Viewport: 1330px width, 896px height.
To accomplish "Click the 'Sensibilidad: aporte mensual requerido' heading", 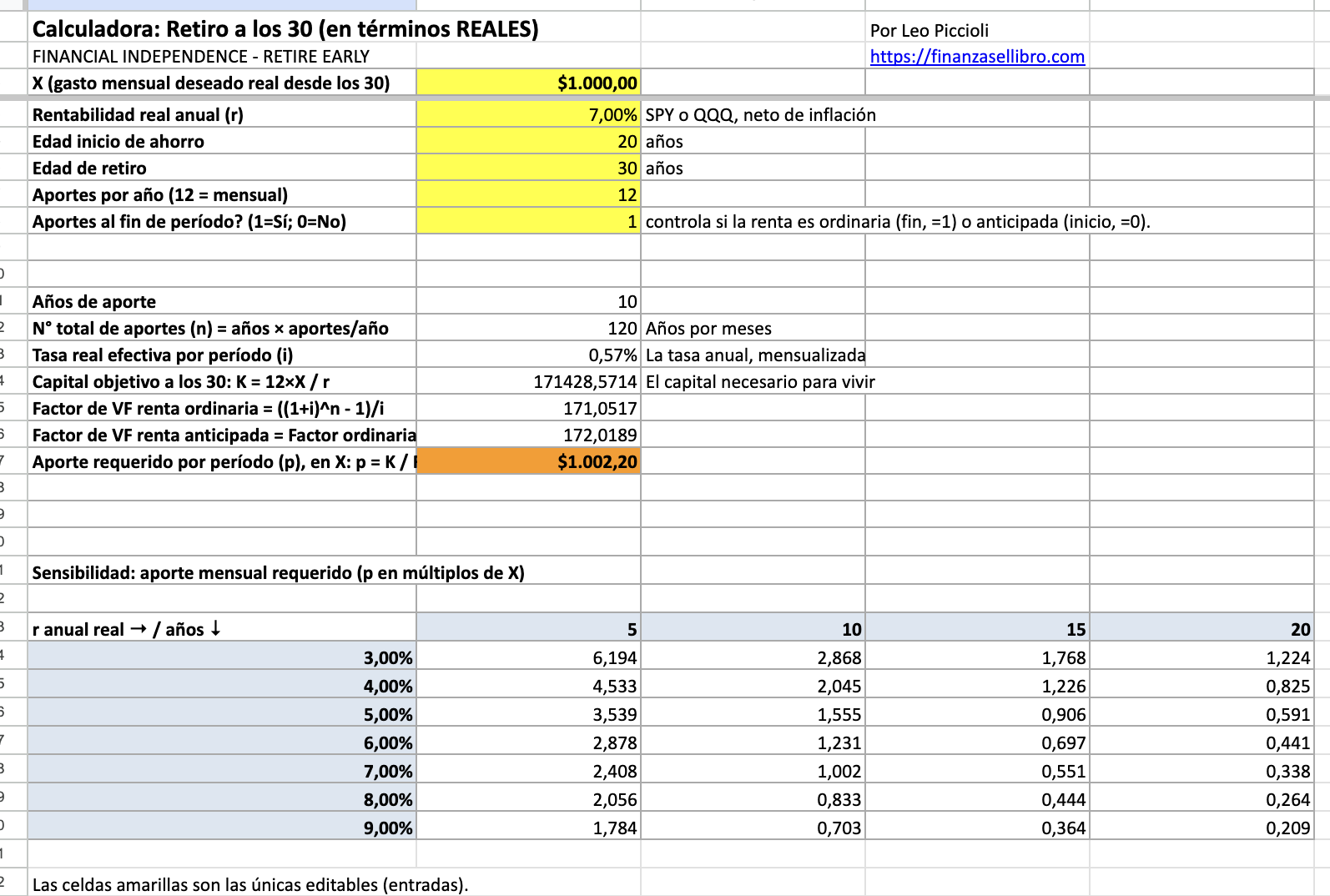I will (x=279, y=572).
